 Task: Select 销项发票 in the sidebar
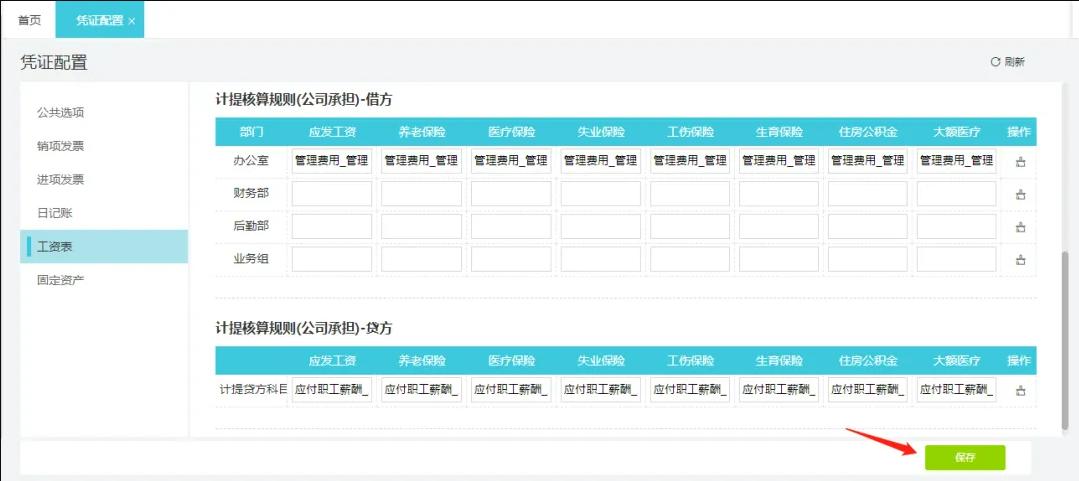tap(61, 146)
